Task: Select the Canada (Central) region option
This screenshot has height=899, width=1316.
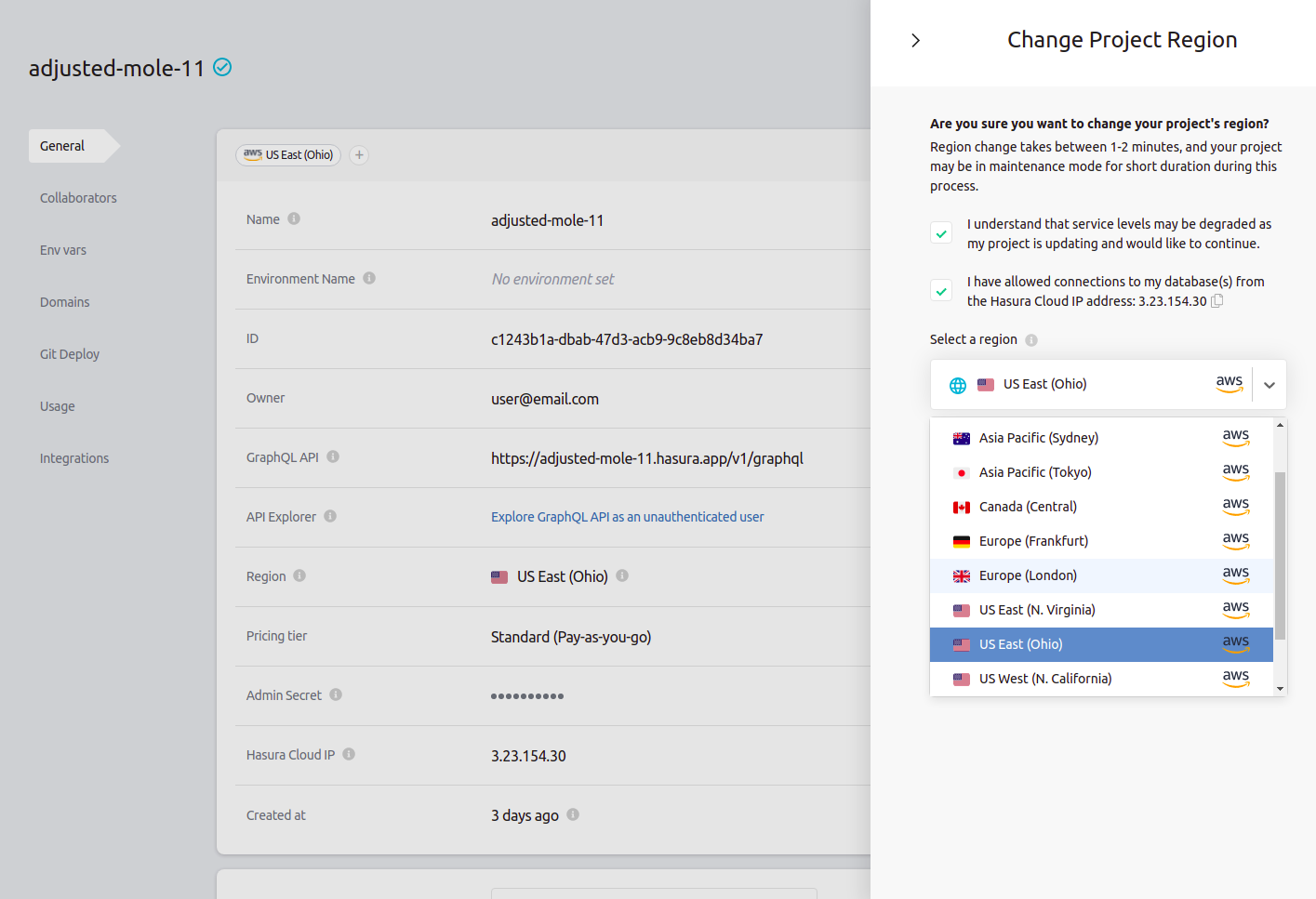Action: click(x=1025, y=506)
